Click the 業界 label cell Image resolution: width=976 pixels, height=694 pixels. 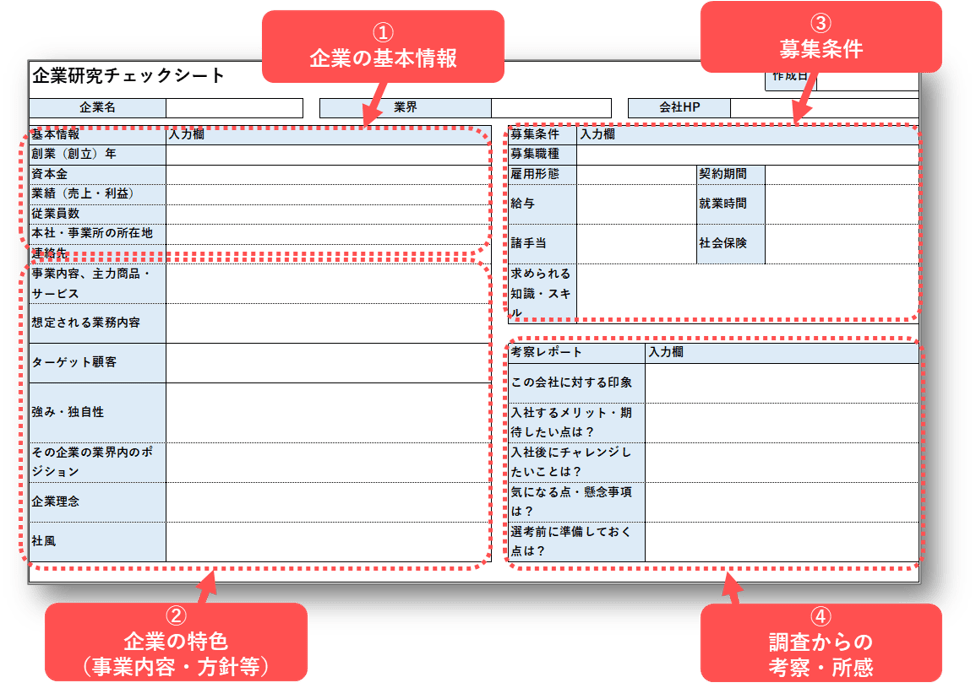pos(405,108)
